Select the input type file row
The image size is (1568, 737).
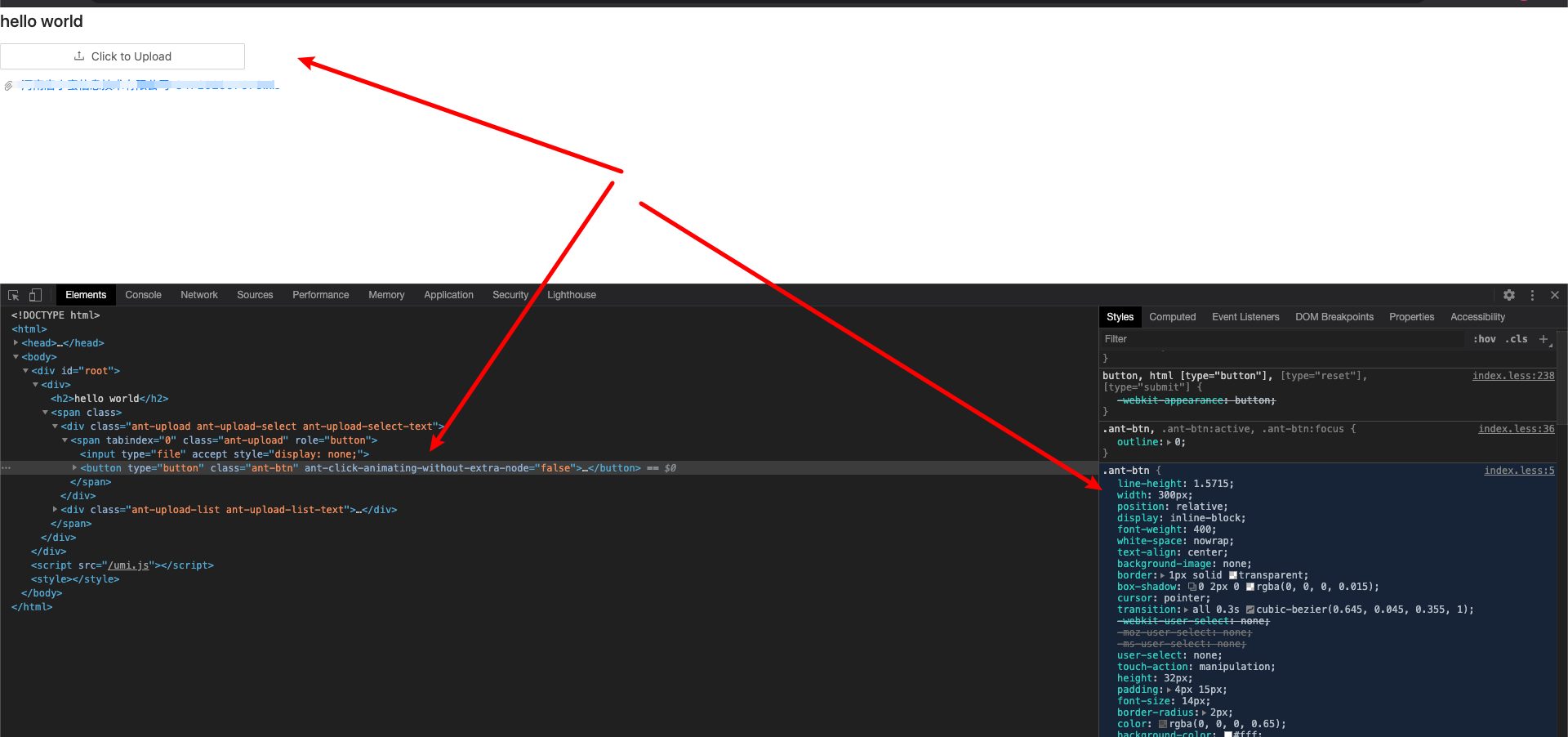pyautogui.click(x=225, y=454)
